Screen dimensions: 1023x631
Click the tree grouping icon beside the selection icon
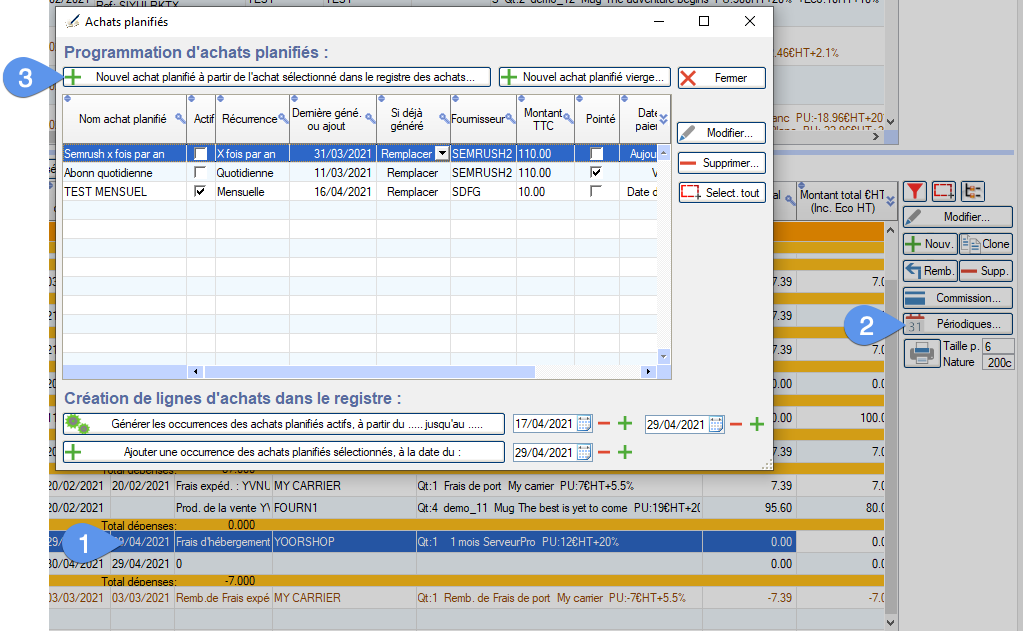973,191
